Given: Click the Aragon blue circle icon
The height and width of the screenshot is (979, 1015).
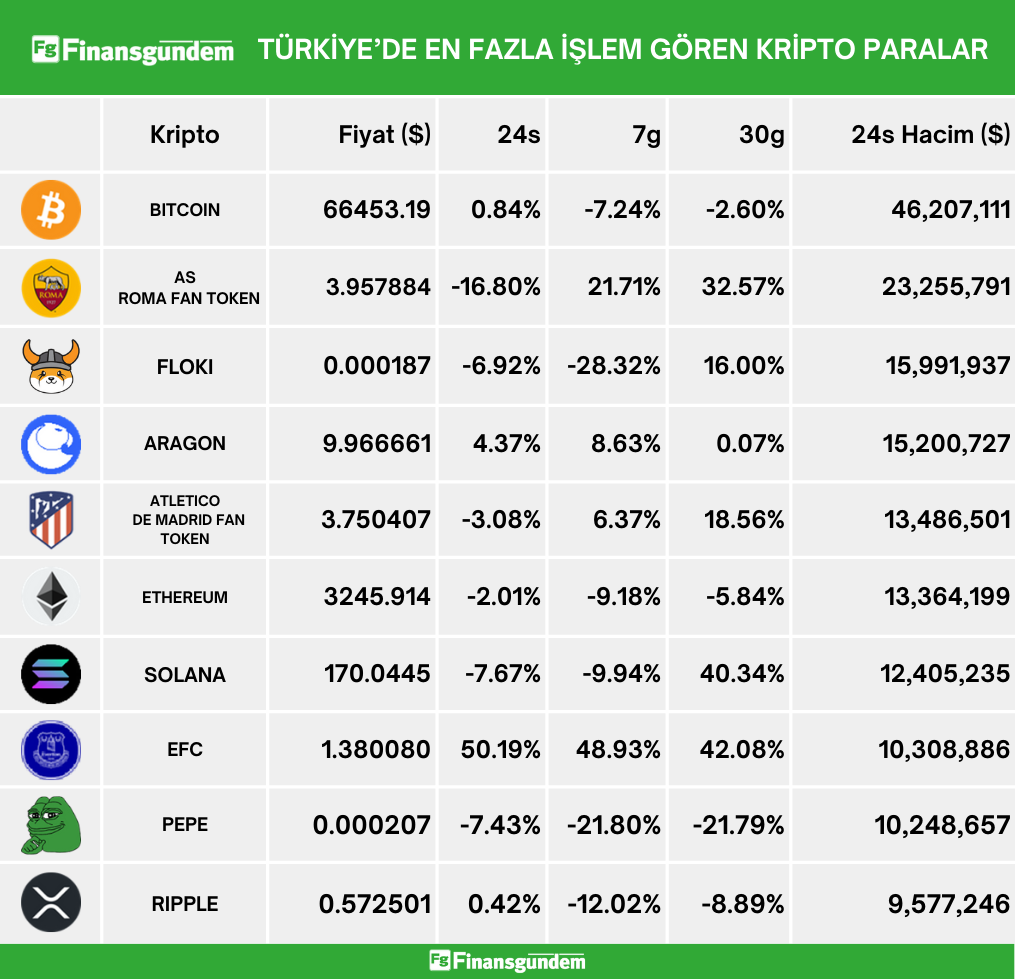Looking at the screenshot, I should [x=51, y=443].
